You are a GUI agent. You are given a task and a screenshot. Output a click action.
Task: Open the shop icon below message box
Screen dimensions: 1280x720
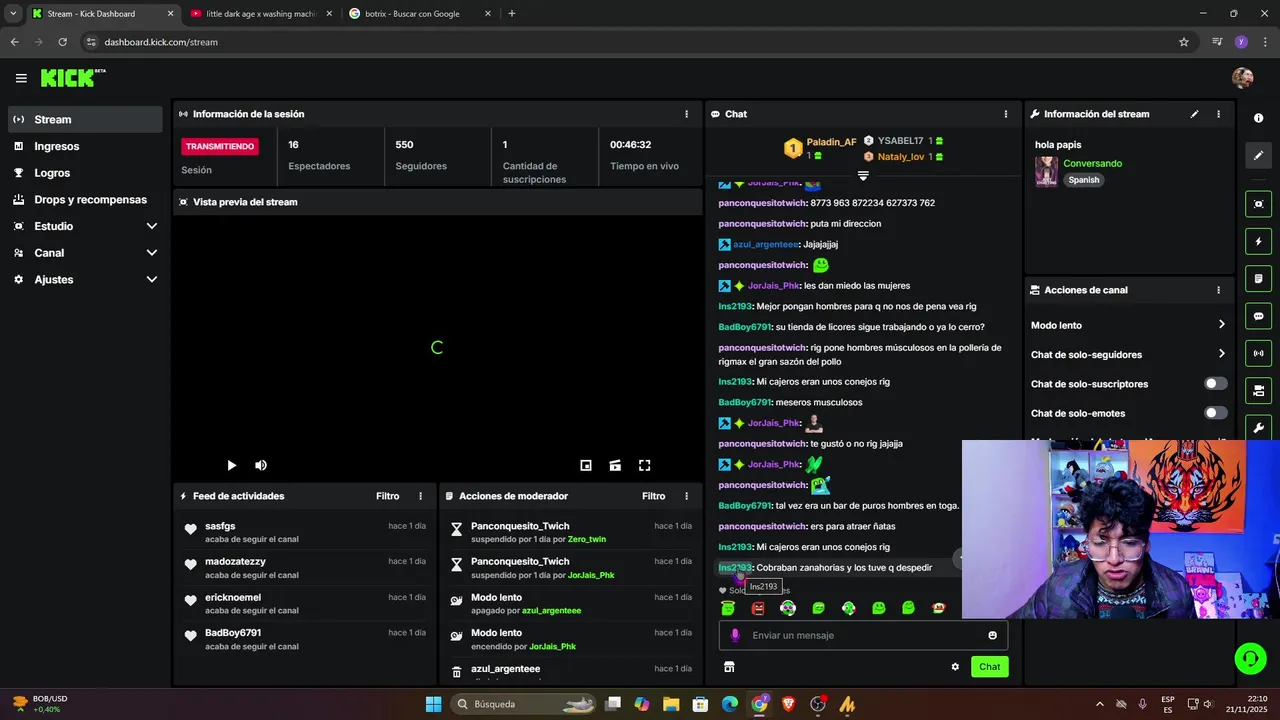click(x=729, y=667)
